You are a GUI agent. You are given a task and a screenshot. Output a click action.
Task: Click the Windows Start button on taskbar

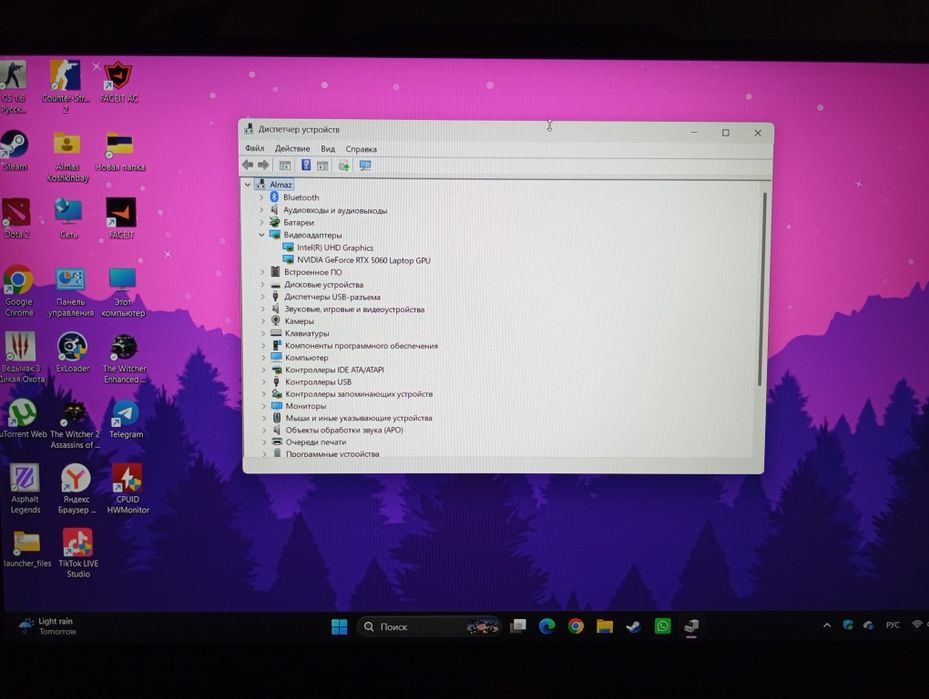[x=339, y=626]
